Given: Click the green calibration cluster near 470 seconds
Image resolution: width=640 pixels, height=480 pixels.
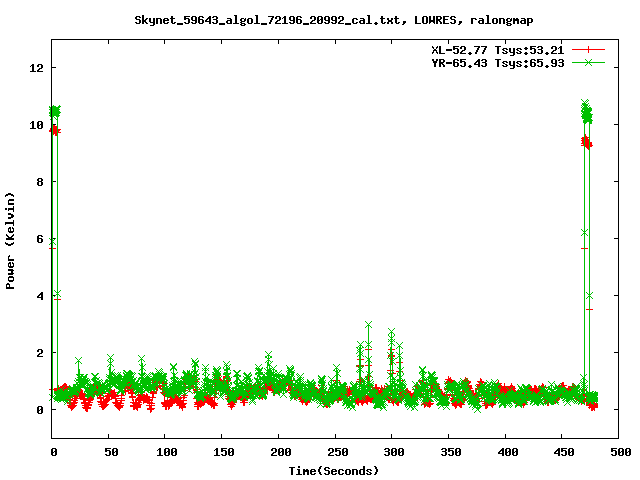Looking at the screenshot, I should coord(587,113).
